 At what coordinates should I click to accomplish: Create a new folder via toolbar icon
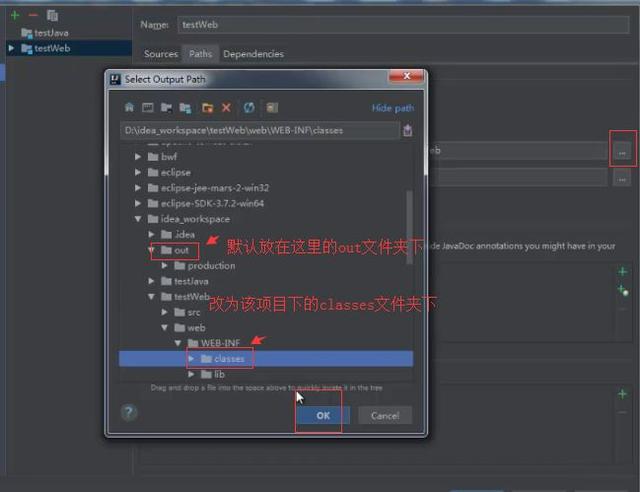click(207, 108)
